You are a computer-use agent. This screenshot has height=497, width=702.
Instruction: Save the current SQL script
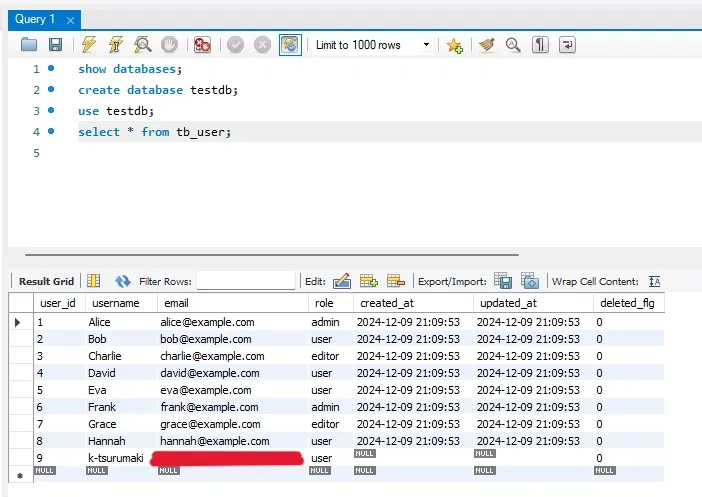click(56, 45)
